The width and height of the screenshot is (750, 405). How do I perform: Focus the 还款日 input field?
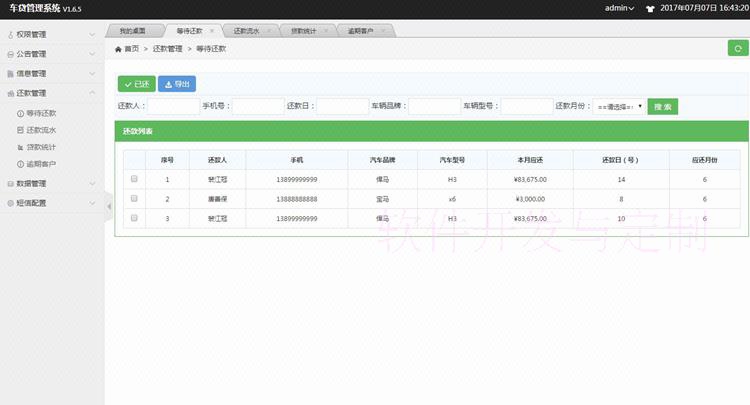(x=342, y=106)
